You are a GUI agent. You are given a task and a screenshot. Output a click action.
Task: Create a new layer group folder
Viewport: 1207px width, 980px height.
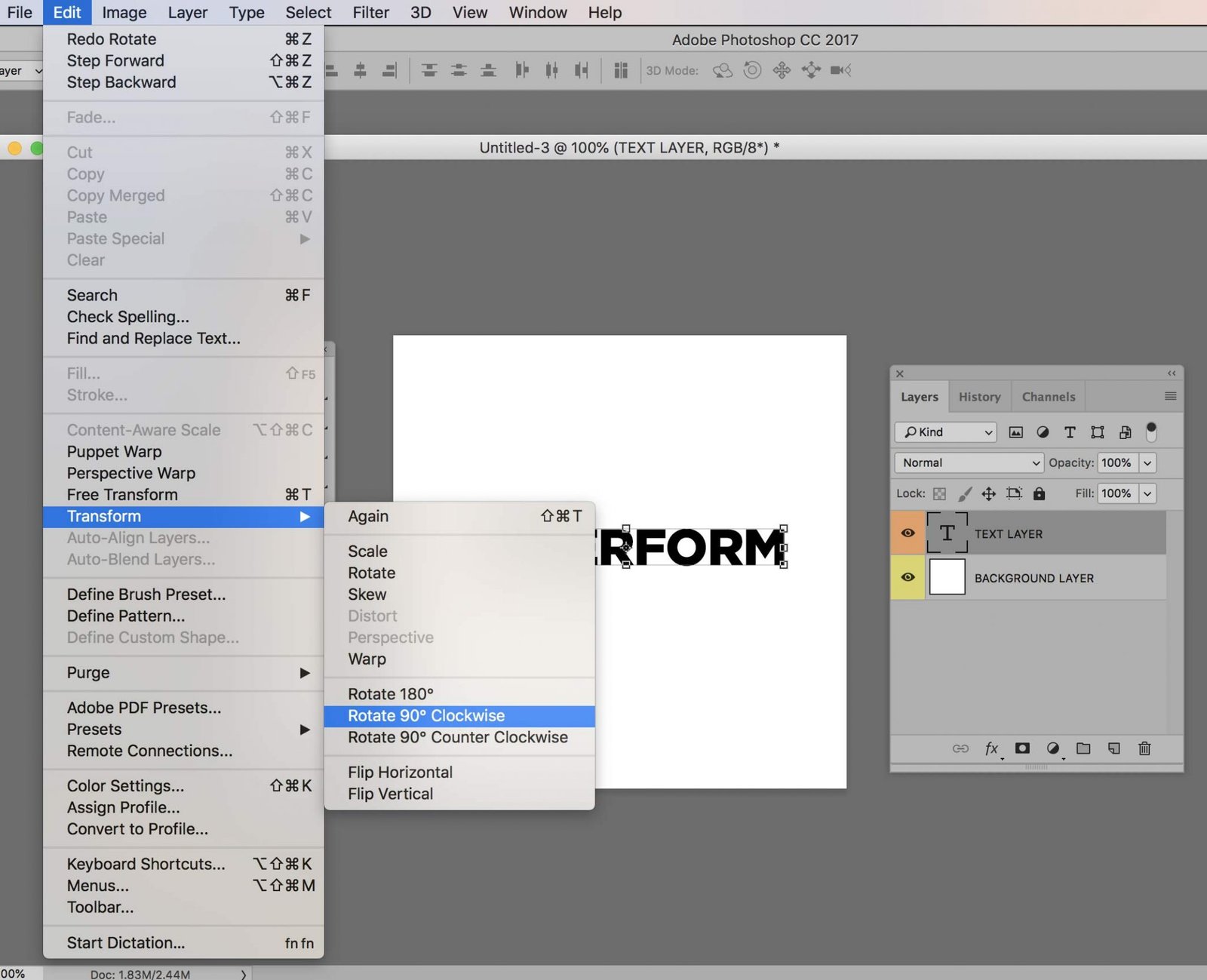(1083, 748)
